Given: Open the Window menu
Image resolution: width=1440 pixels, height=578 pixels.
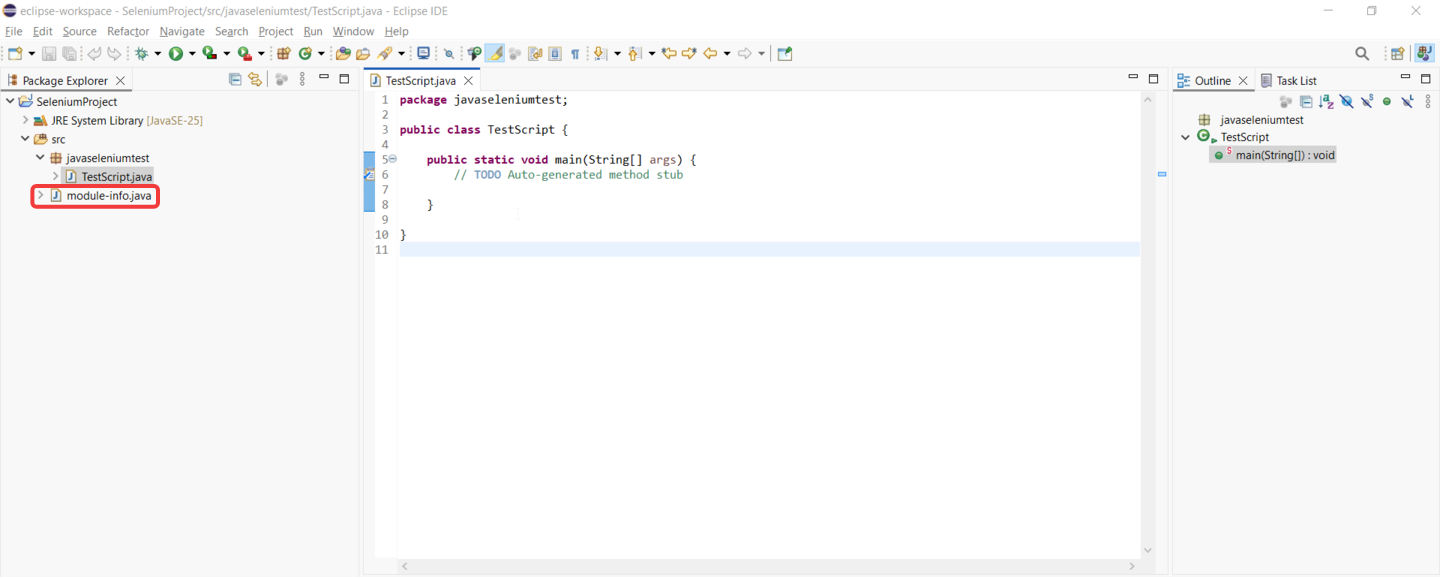Looking at the screenshot, I should (x=353, y=32).
